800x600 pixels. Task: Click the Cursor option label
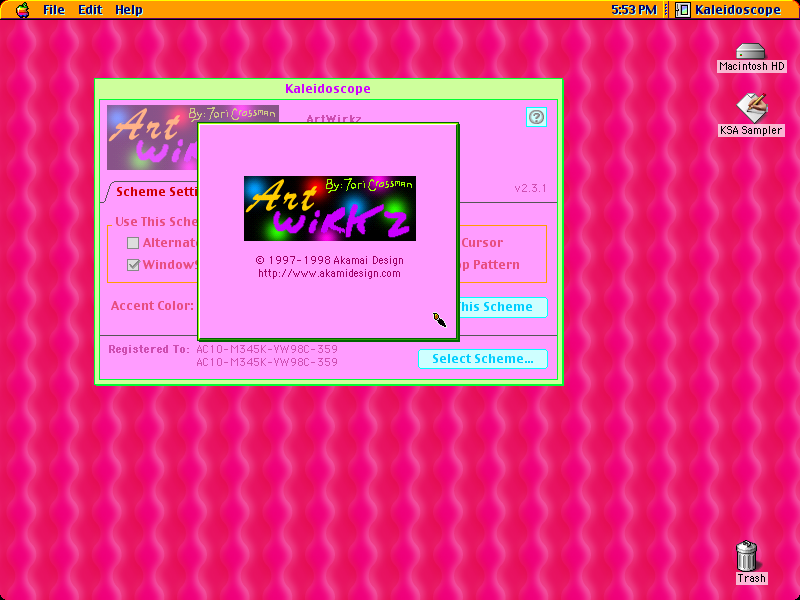point(482,243)
